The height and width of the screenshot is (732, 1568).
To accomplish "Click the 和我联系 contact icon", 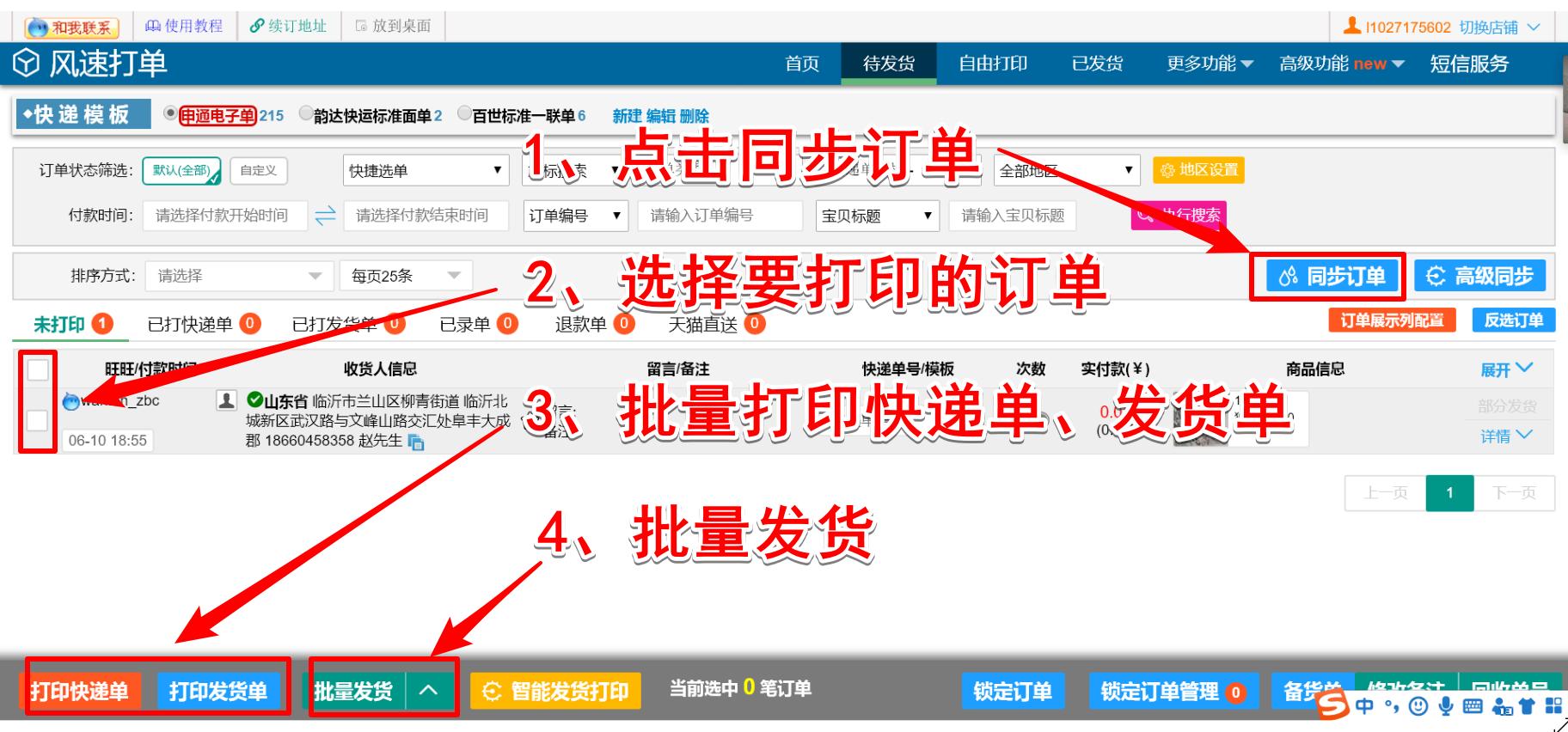I will point(71,27).
